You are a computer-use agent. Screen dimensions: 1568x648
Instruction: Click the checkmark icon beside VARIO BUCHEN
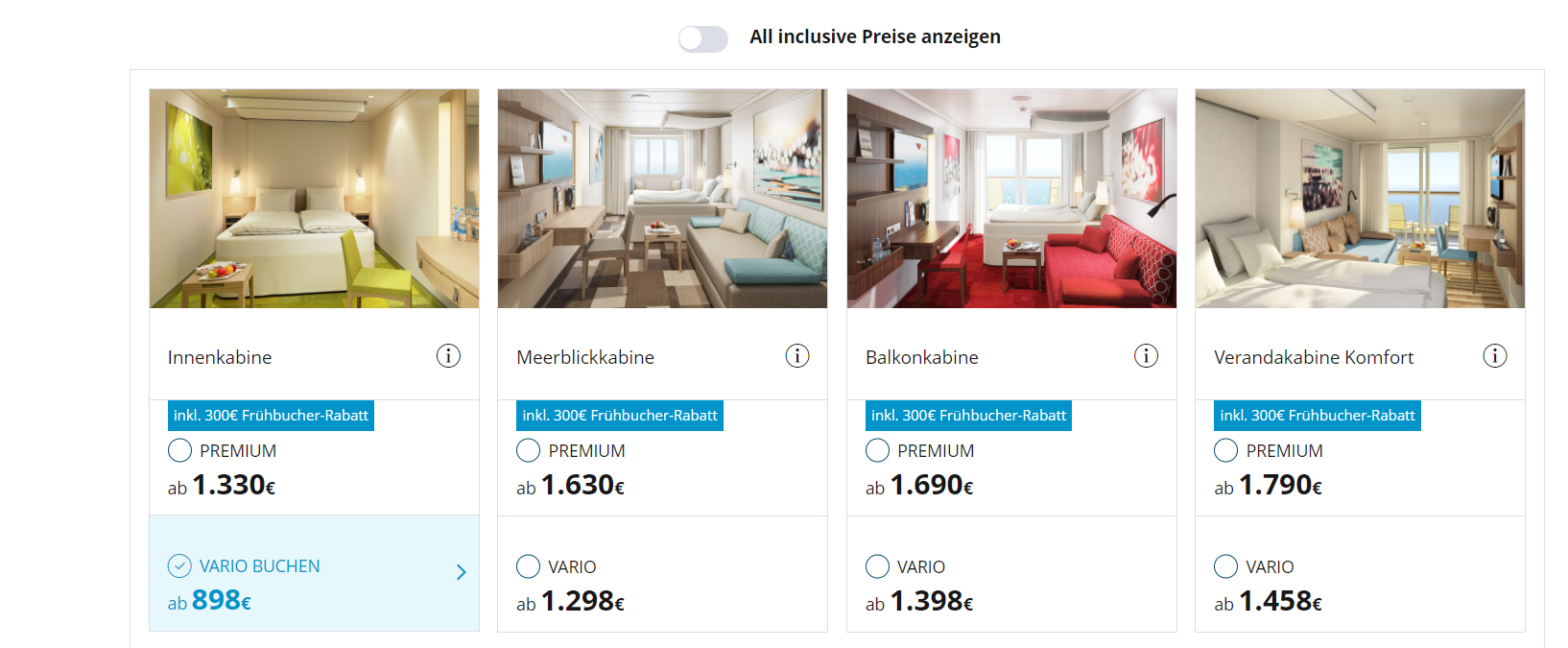click(179, 566)
